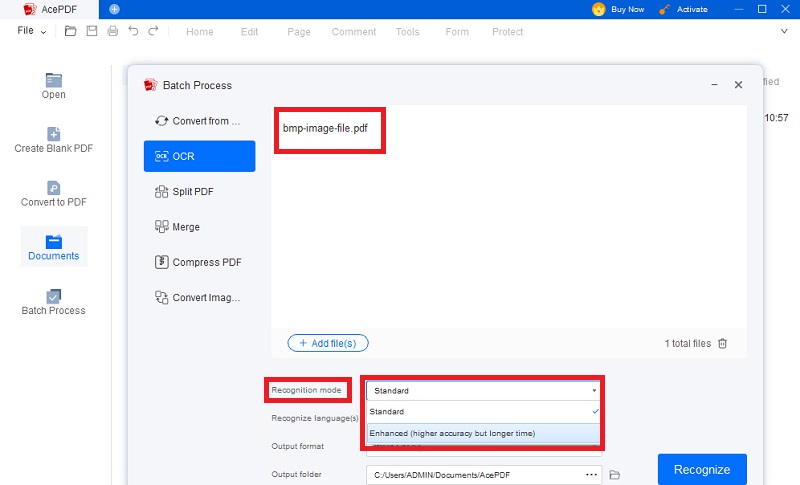
Task: Click the AcePDF app logo icon
Action: point(30,9)
